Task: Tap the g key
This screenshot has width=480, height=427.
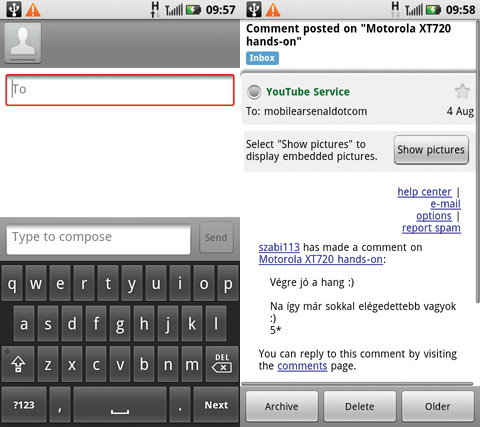Action: point(120,324)
